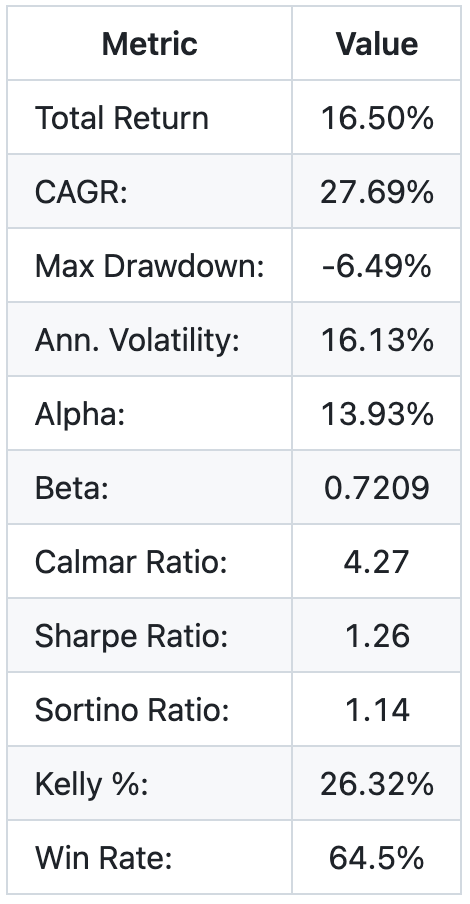Click the 27.69% CAGR value
Screen dimensions: 470x904
click(377, 191)
